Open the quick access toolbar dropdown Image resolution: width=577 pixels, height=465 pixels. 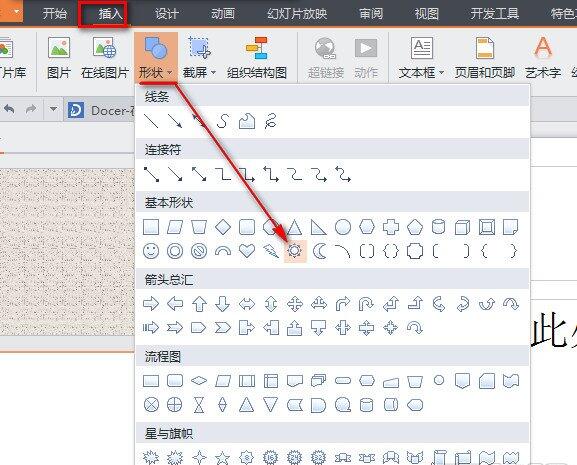point(53,109)
